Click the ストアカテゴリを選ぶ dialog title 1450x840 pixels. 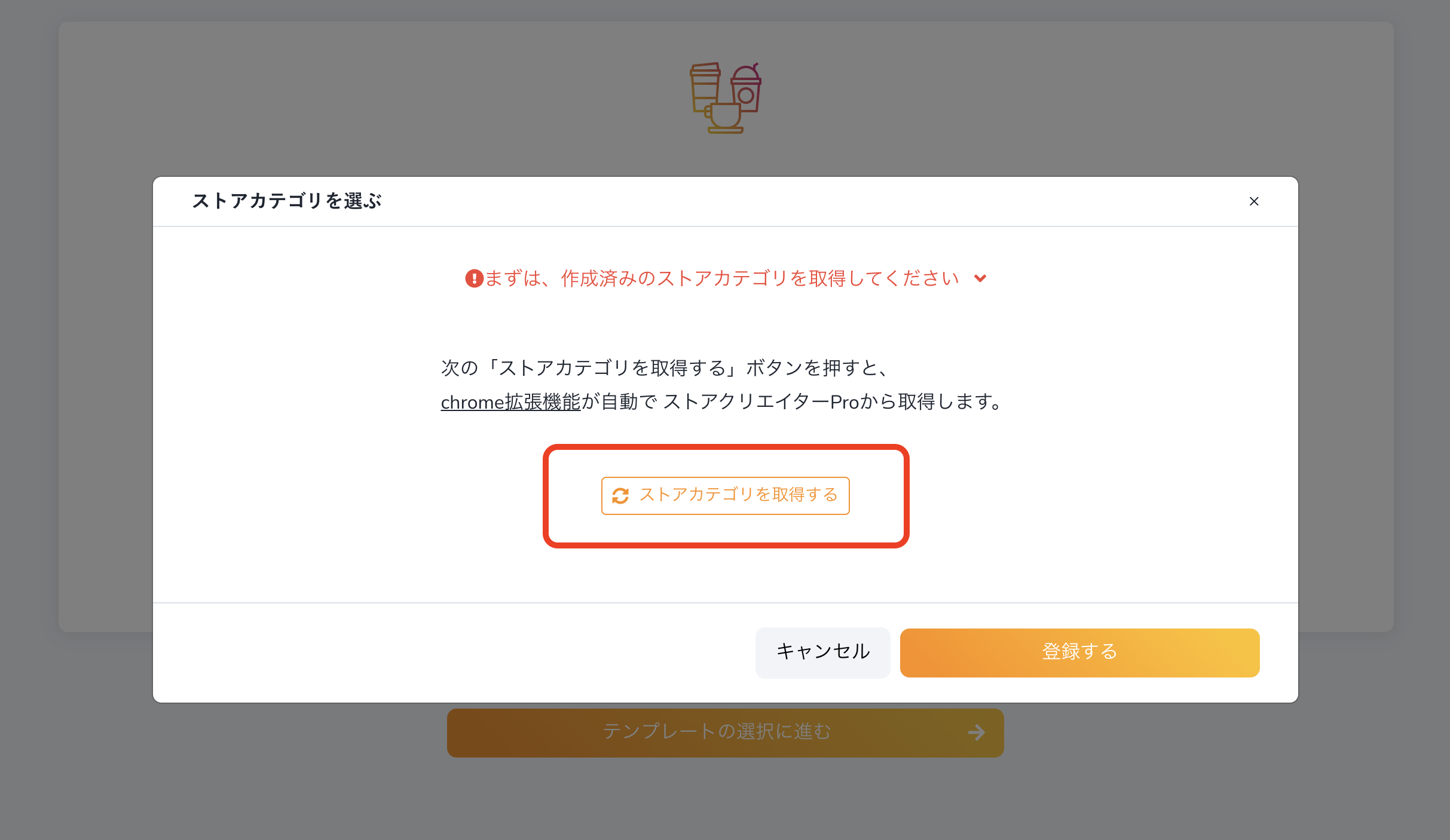pyautogui.click(x=287, y=201)
